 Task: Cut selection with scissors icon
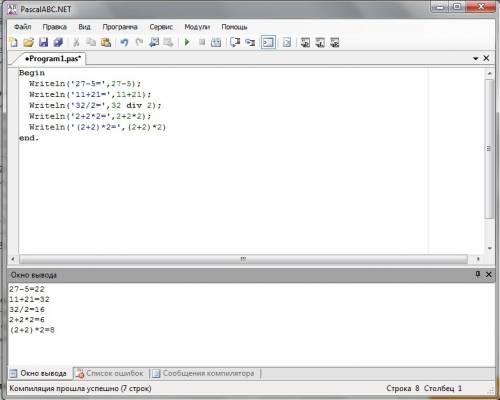[x=76, y=42]
